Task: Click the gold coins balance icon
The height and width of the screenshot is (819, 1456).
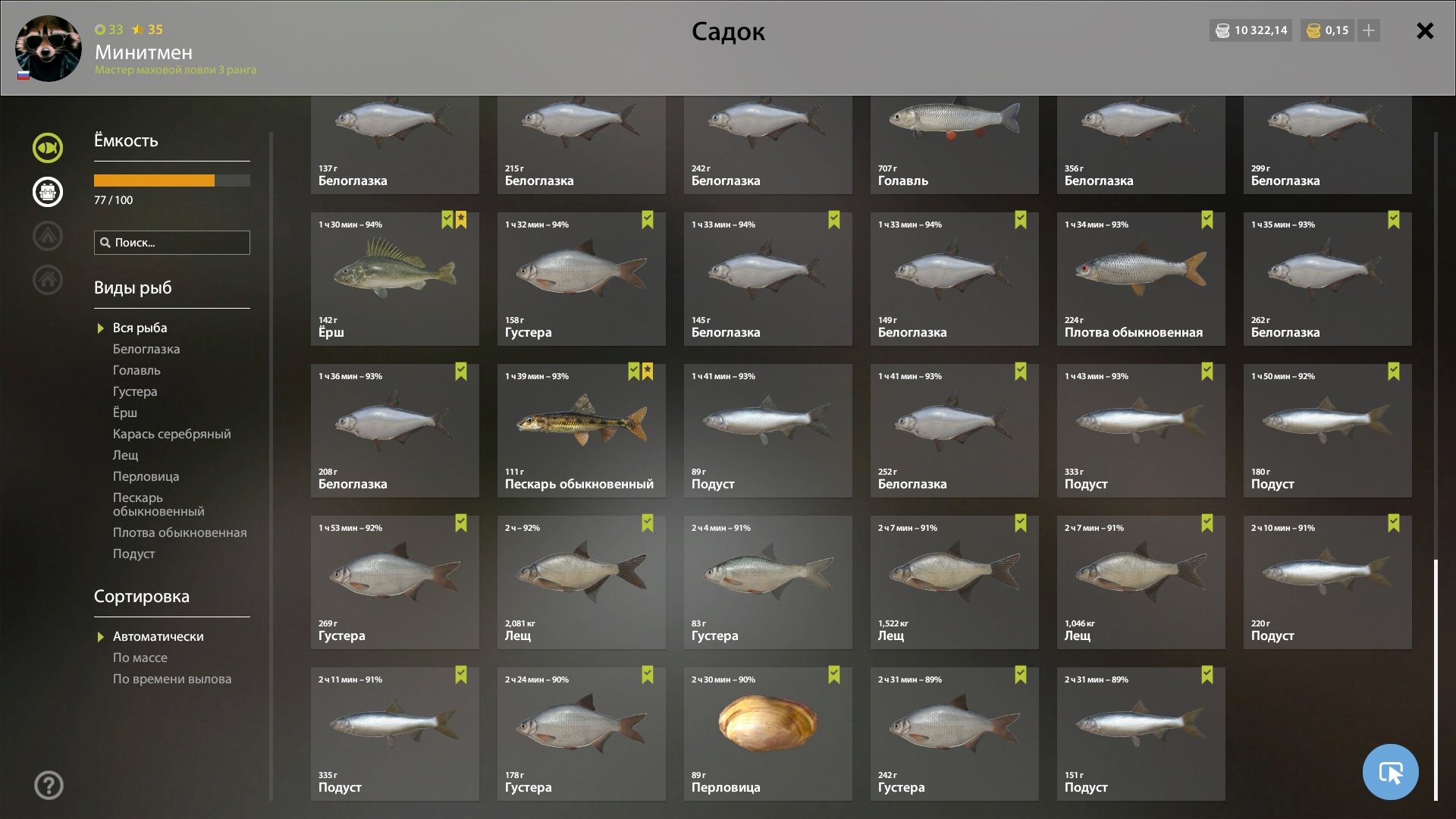Action: (x=1314, y=30)
